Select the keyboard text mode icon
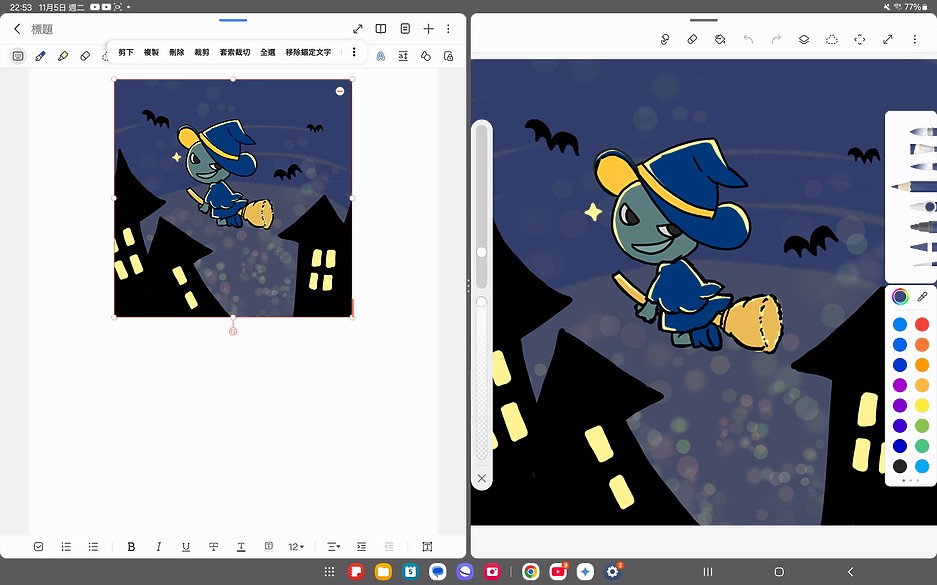 18,56
